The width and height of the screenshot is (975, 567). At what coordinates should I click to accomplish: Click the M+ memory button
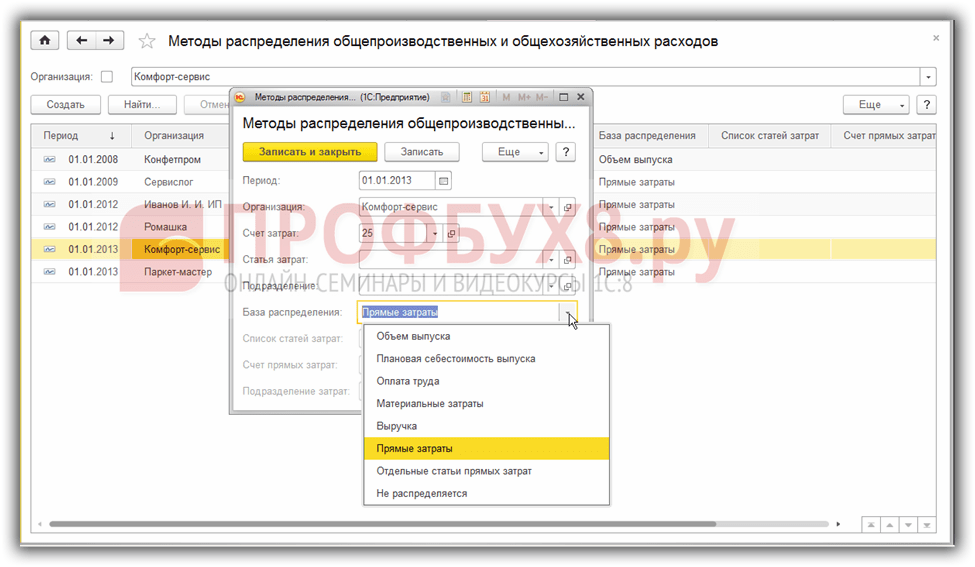pyautogui.click(x=524, y=97)
